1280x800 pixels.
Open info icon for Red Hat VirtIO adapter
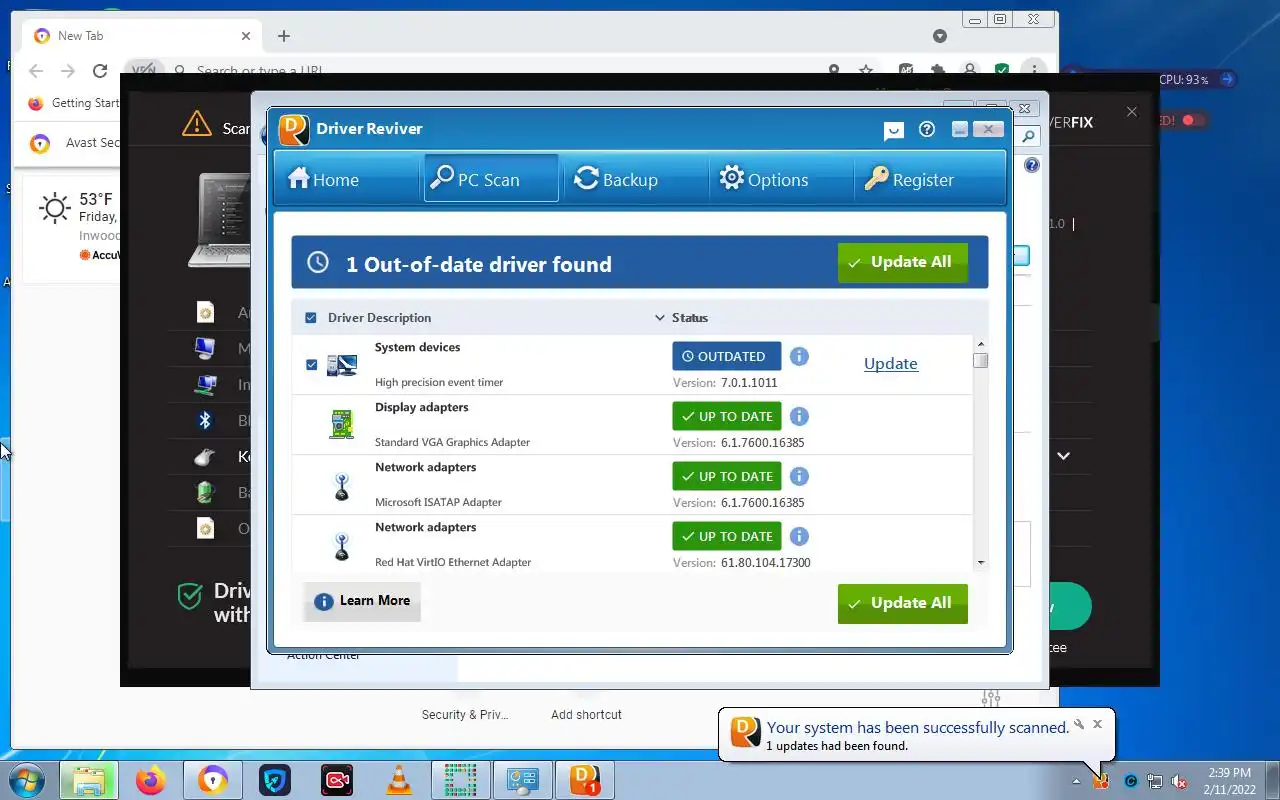[799, 536]
